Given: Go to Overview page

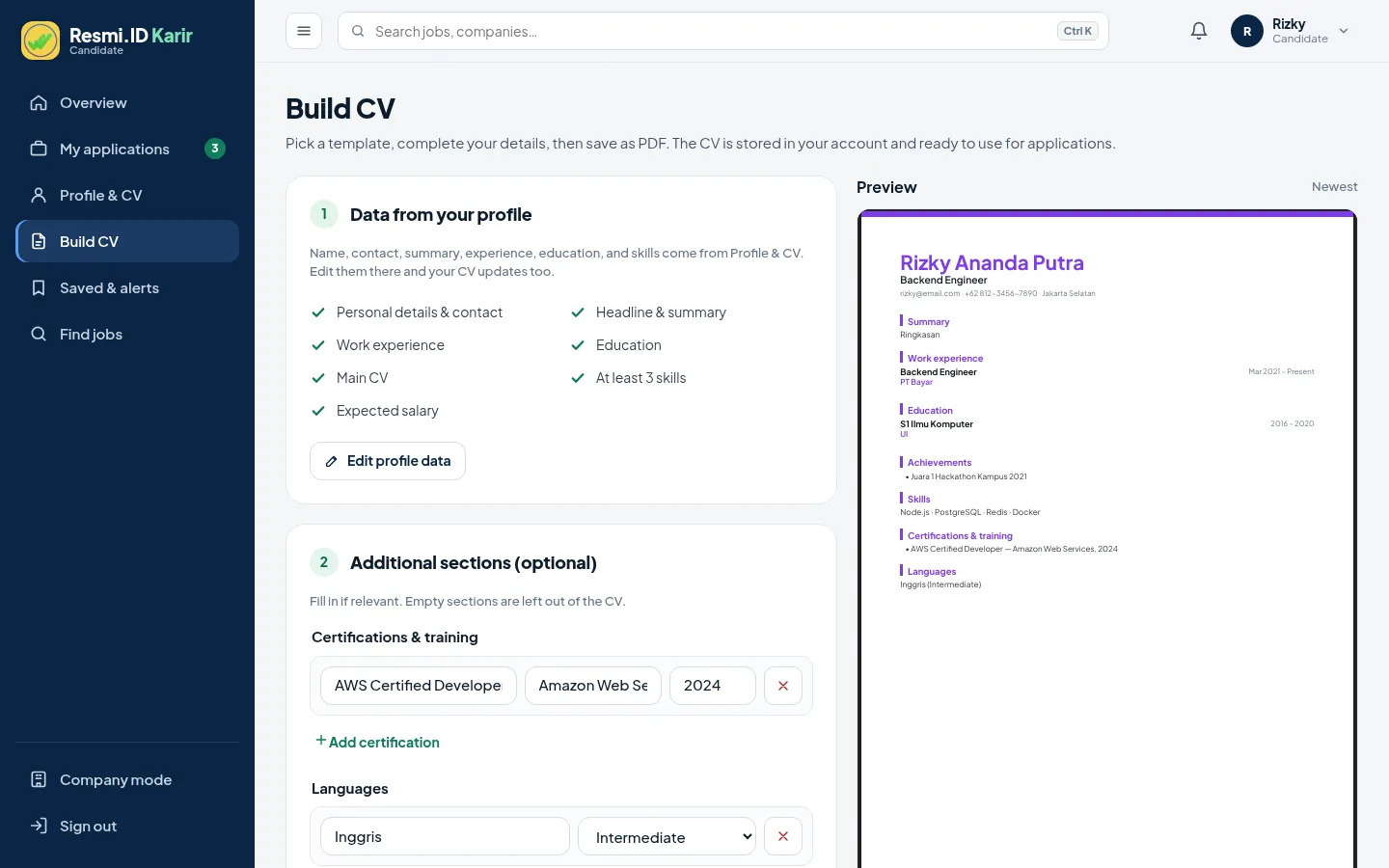Looking at the screenshot, I should 127,102.
